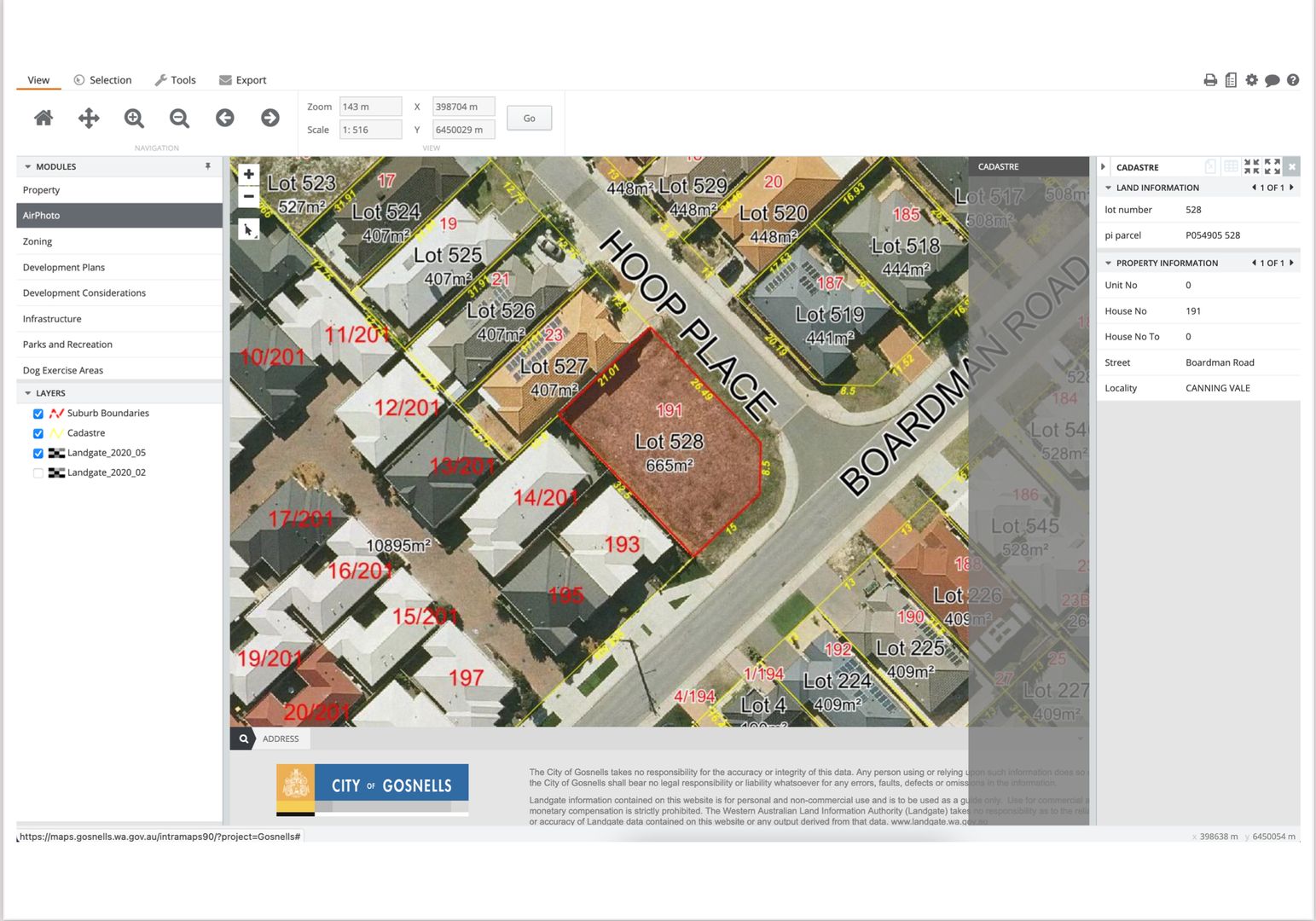The image size is (1316, 921).
Task: Toggle the Suburb Boundaries layer checkbox
Action: 38,413
